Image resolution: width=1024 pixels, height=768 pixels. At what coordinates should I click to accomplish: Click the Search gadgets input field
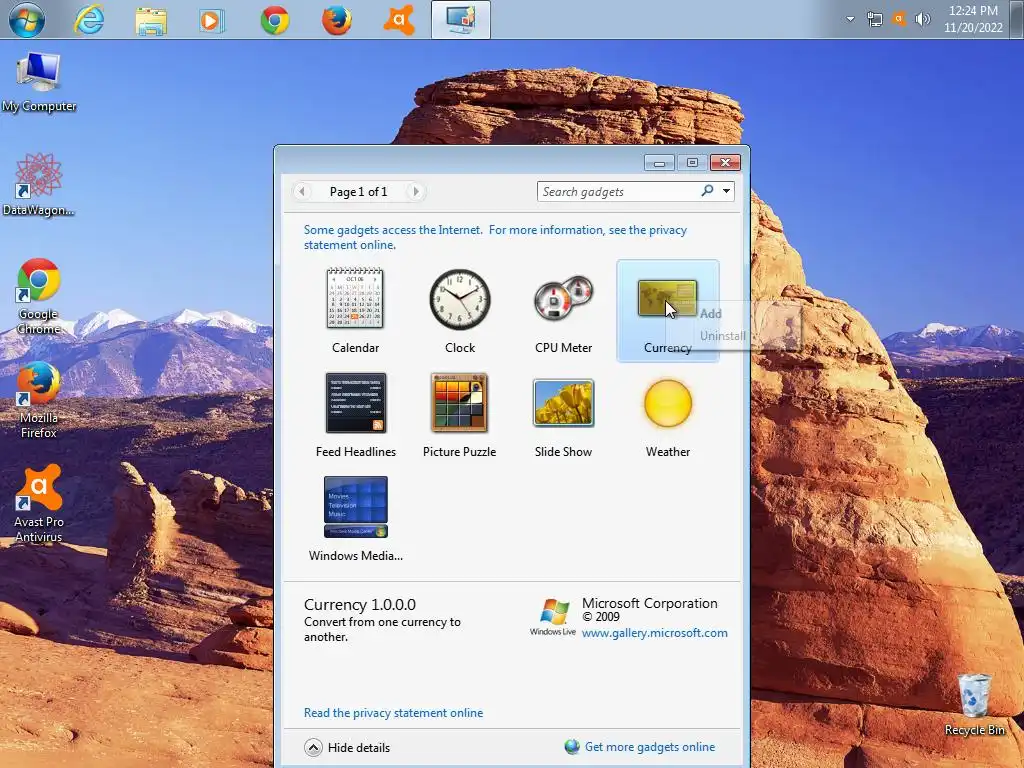(x=617, y=191)
